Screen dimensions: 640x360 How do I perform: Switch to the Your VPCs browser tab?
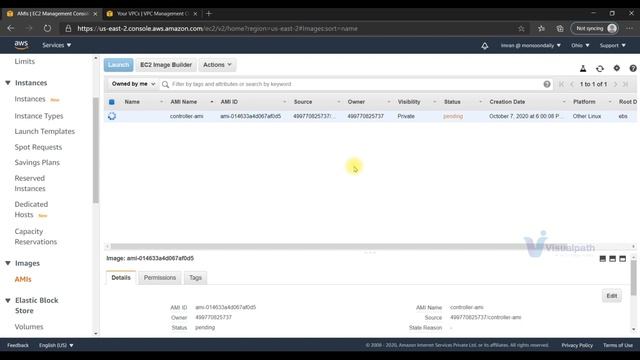[151, 13]
